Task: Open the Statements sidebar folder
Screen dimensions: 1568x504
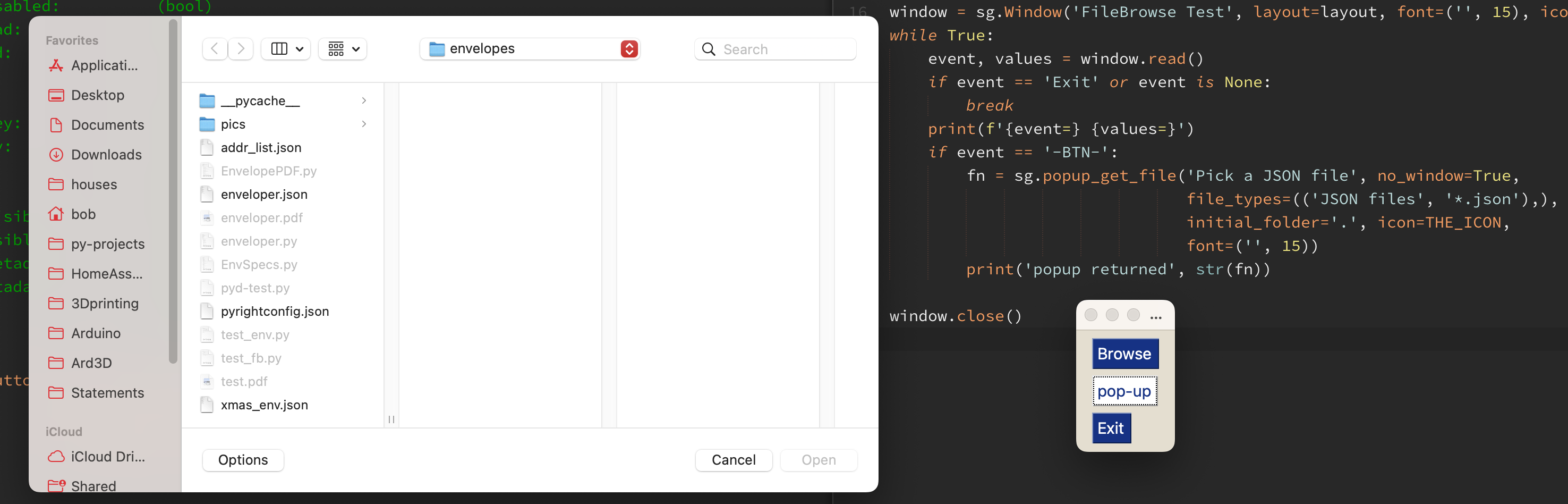Action: coord(108,392)
